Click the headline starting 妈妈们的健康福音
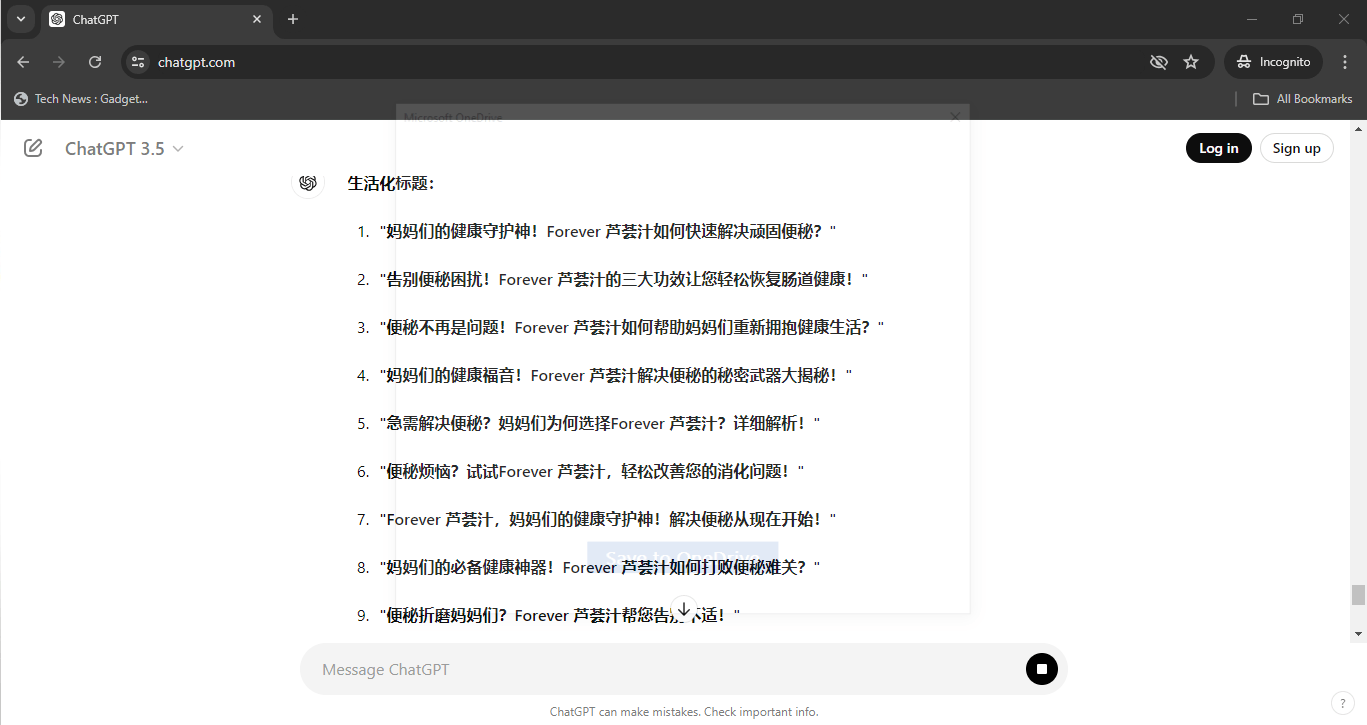 pos(616,375)
